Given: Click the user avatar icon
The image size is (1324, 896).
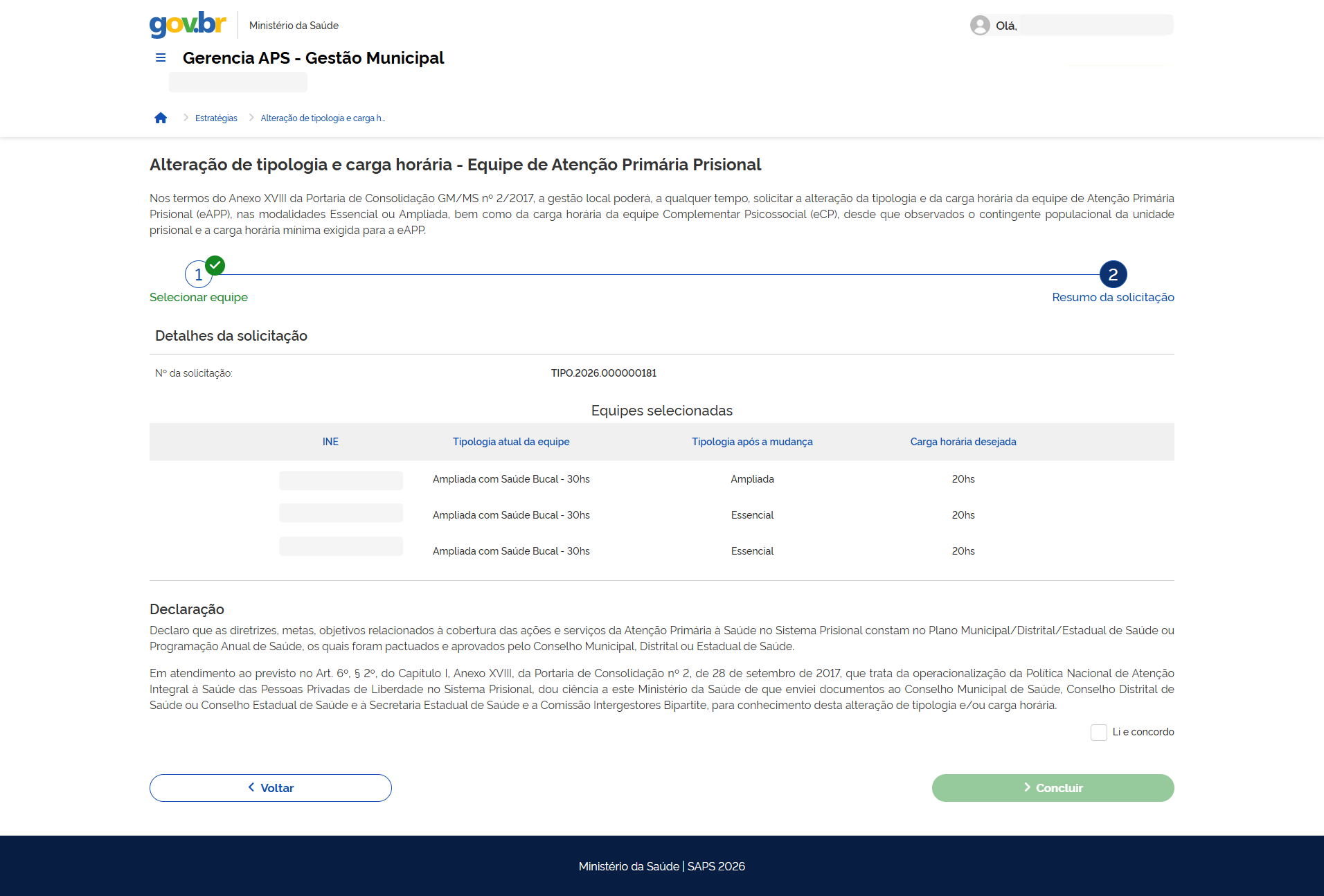Looking at the screenshot, I should (979, 26).
